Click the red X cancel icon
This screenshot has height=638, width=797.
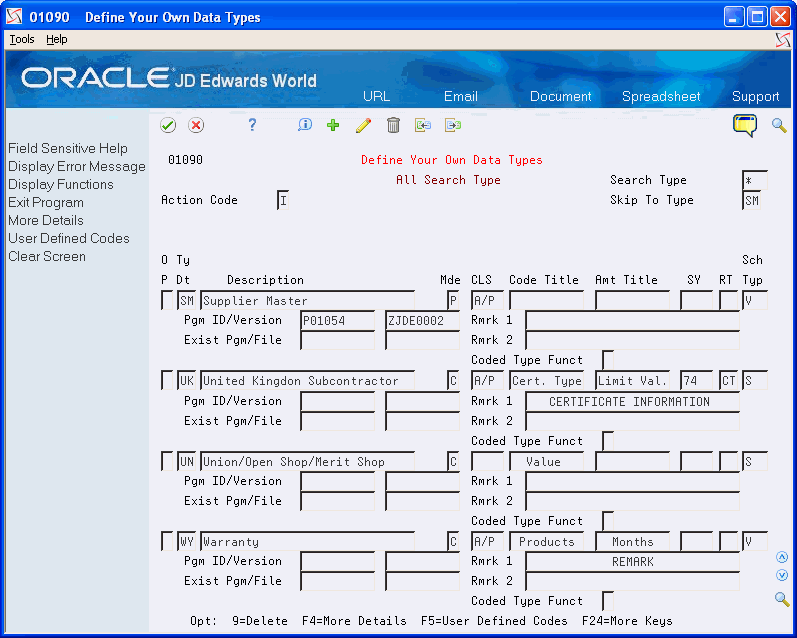point(196,125)
